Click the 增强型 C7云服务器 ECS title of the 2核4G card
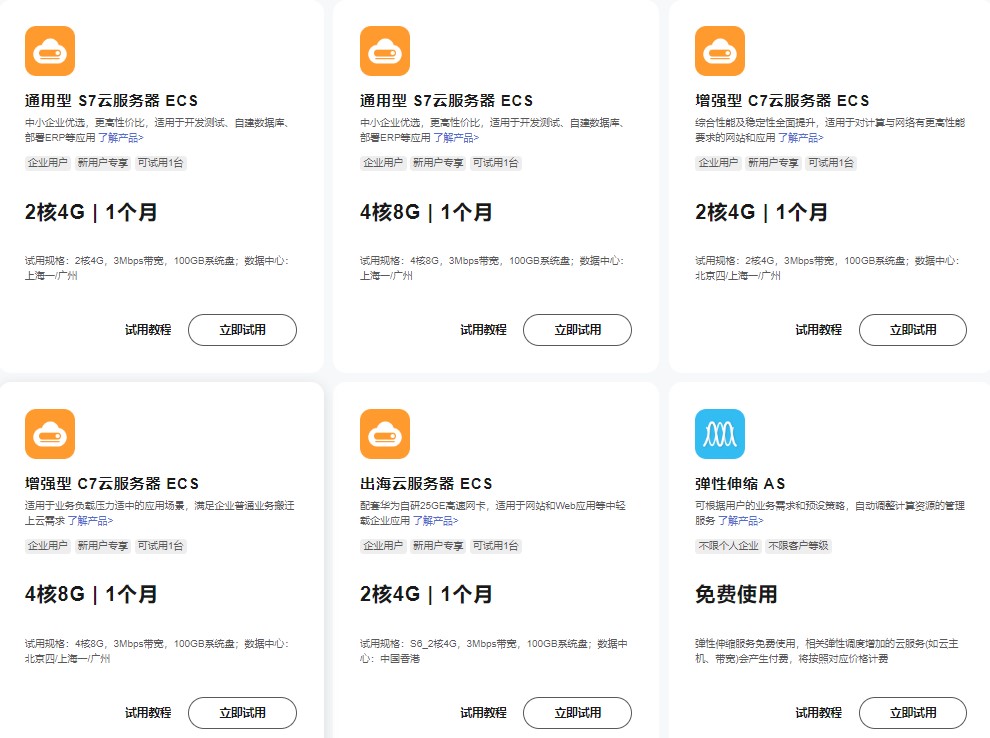Viewport: 990px width, 738px height. click(x=782, y=100)
